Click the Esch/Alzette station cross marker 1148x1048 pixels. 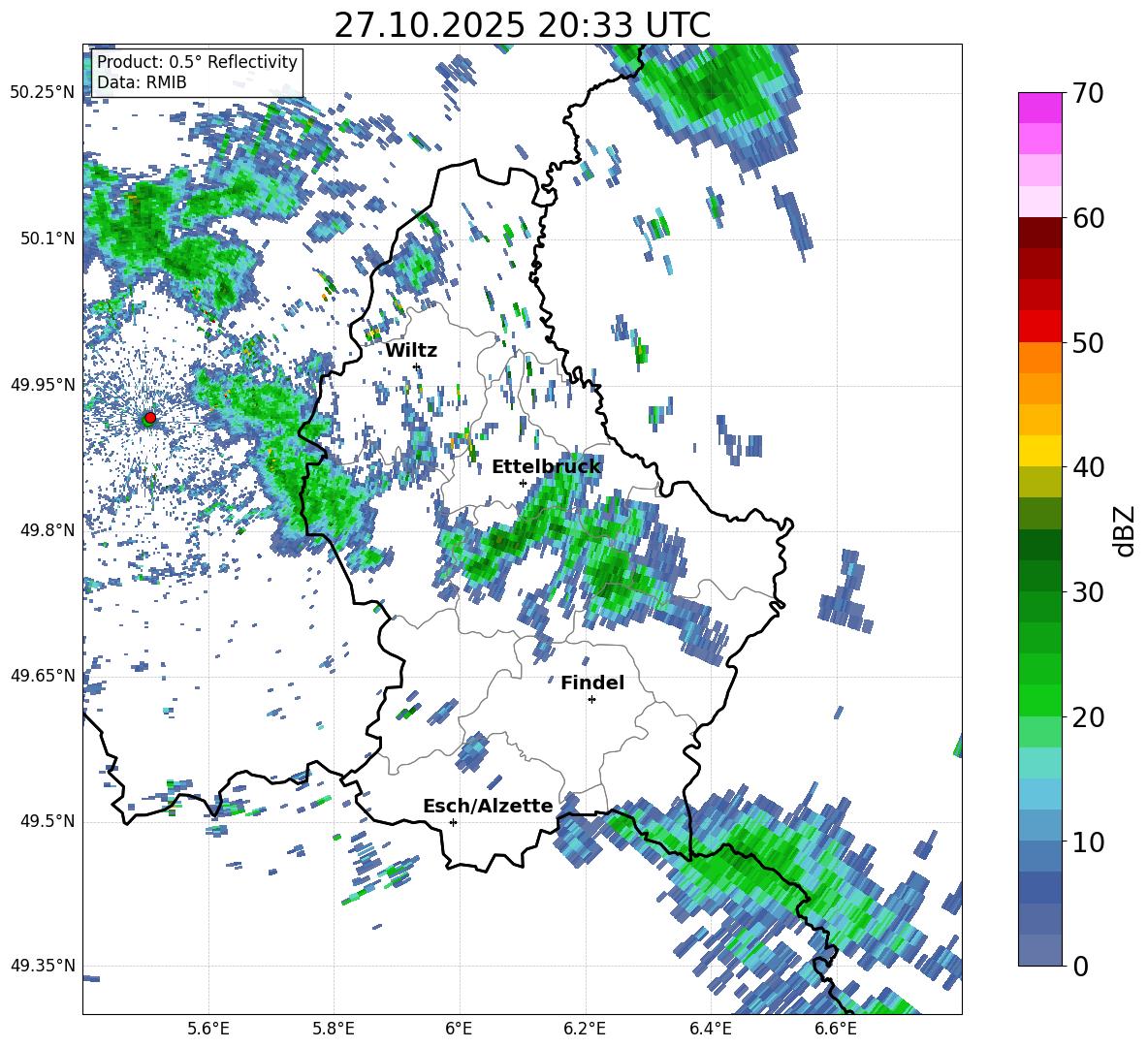(x=453, y=822)
